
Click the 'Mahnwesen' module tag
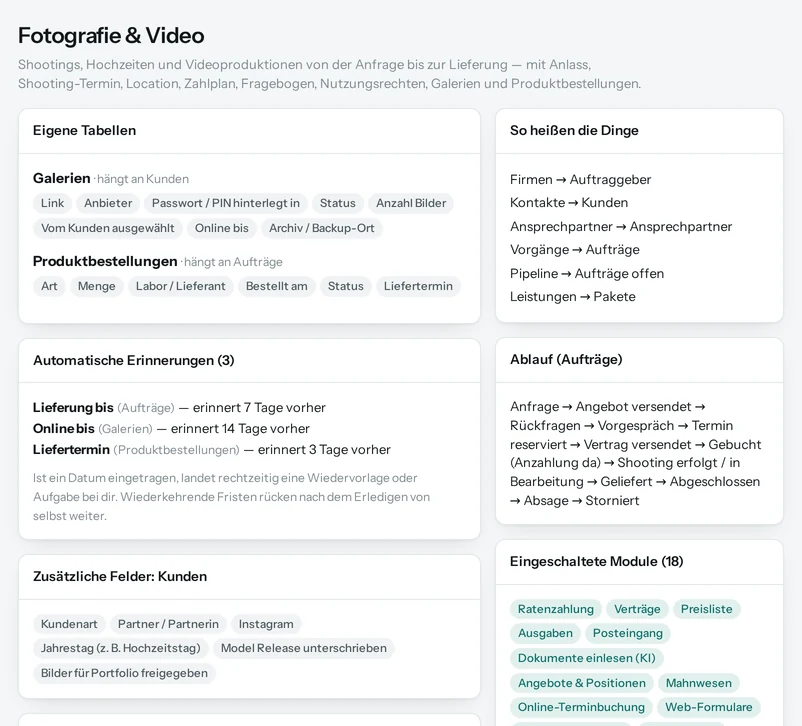pos(699,684)
